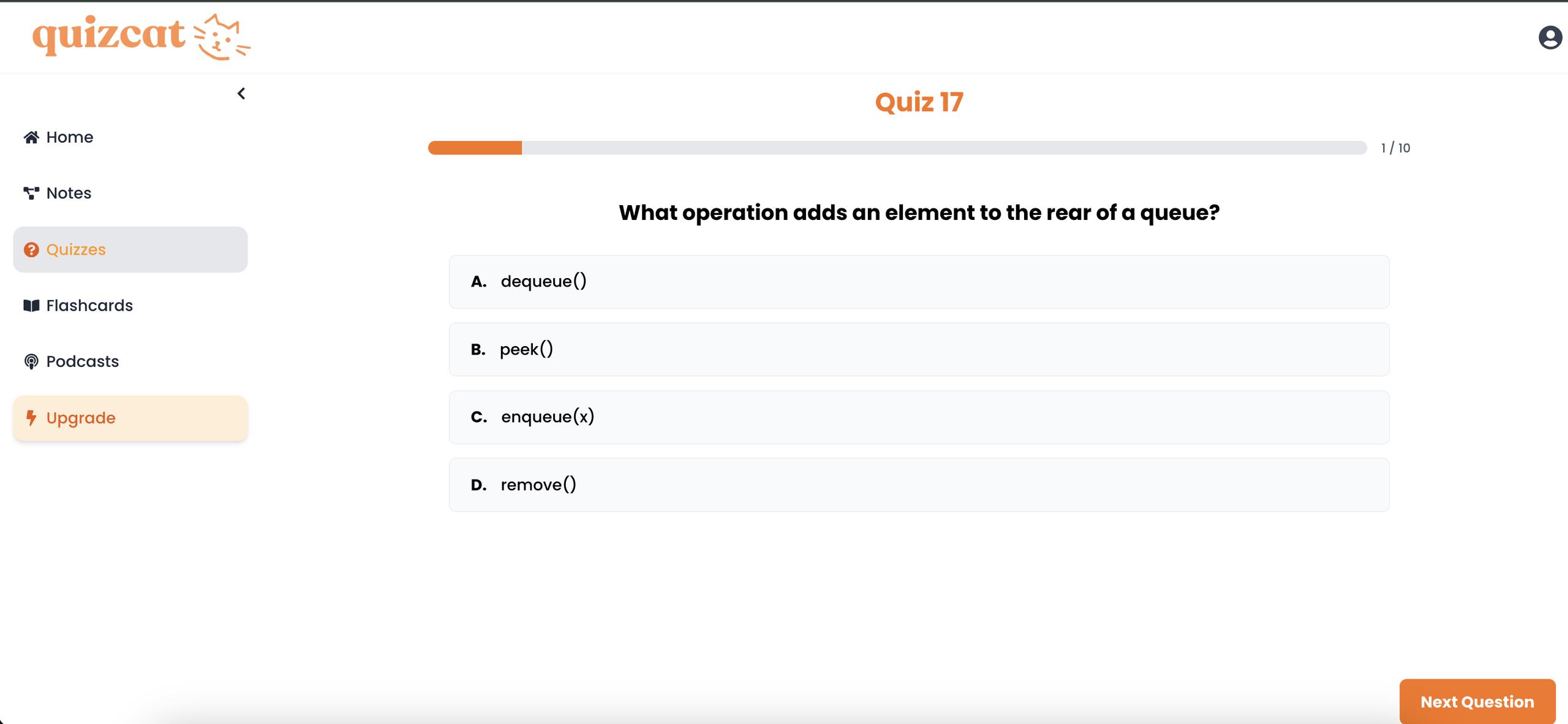The image size is (1568, 724).
Task: Collapse the sidebar with the chevron
Action: [241, 94]
